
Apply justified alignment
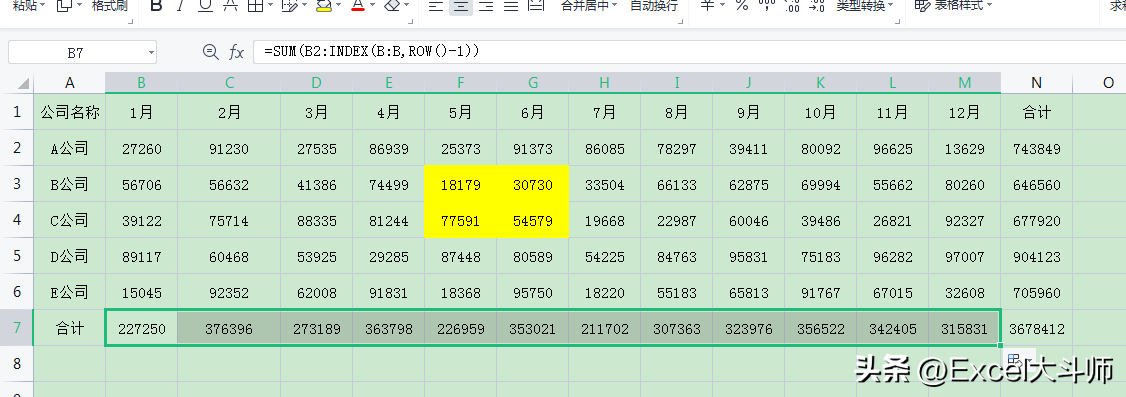511,6
